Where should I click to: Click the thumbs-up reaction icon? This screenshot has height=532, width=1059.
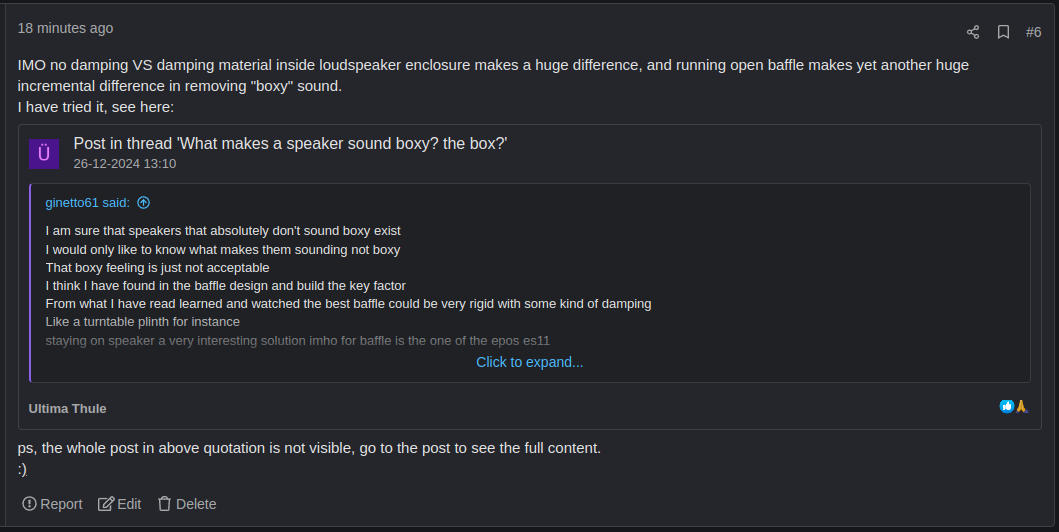point(1006,406)
